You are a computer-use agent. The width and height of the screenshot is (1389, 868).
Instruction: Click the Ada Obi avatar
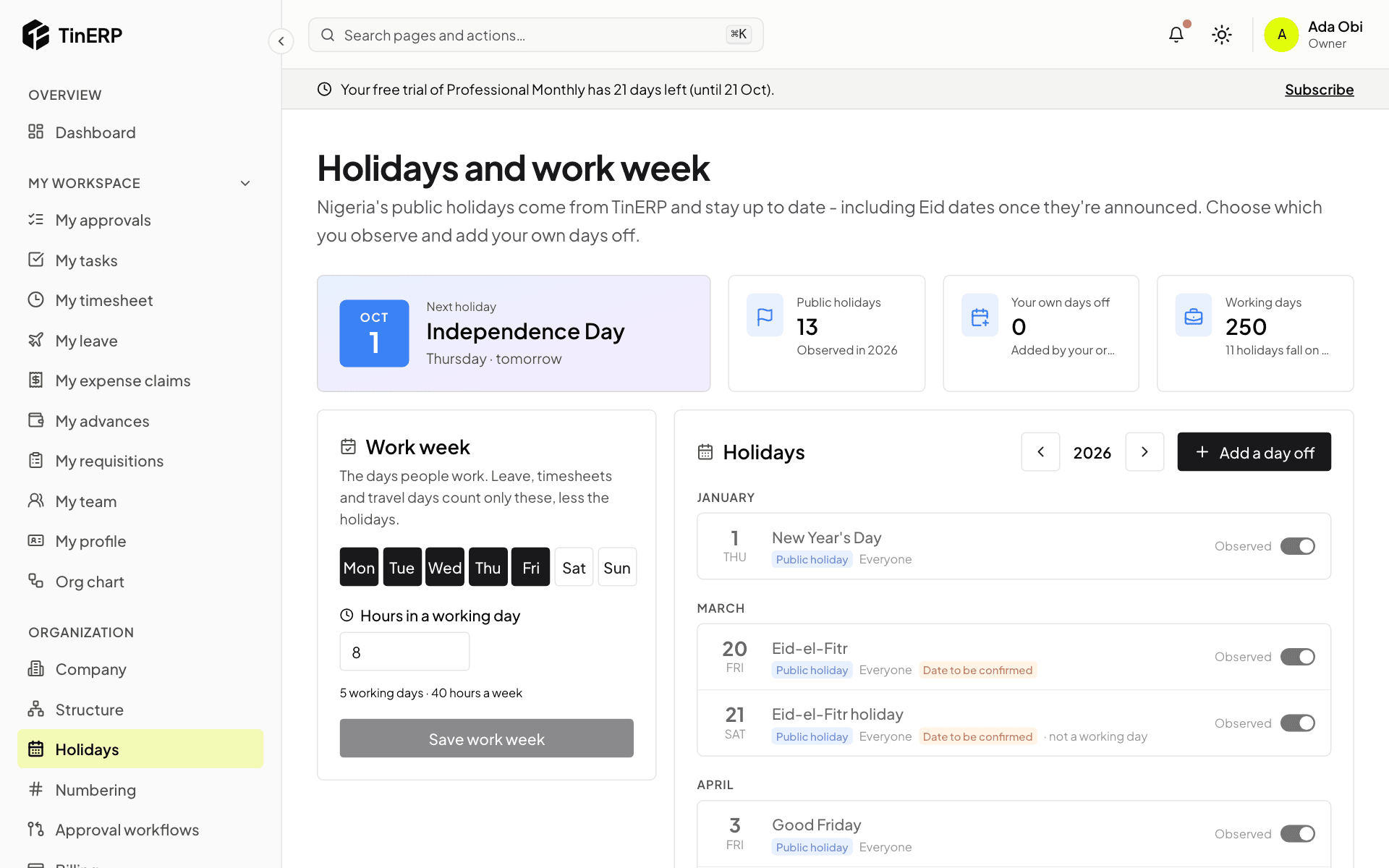click(1281, 35)
